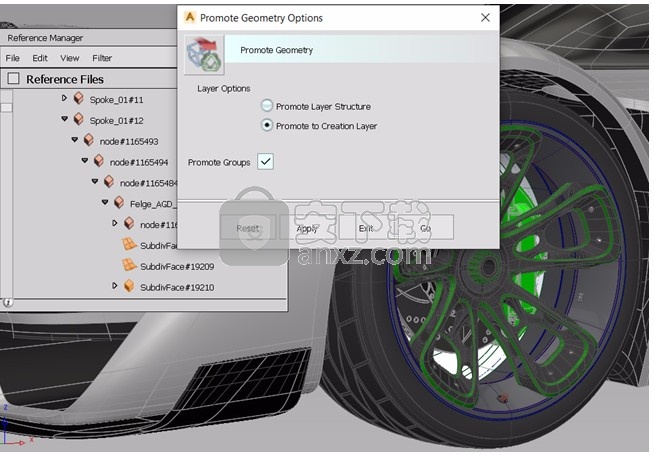
Task: Select the SubdivFace#19209 row text
Action: (x=177, y=266)
